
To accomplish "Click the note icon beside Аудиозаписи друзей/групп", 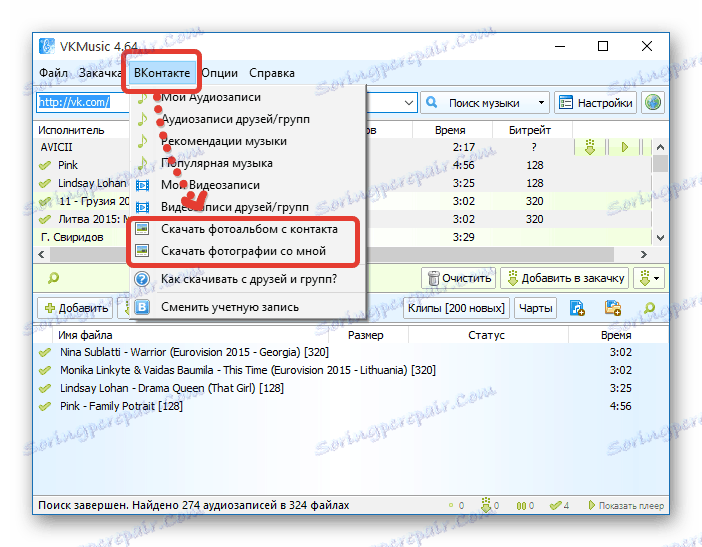I will (x=142, y=119).
